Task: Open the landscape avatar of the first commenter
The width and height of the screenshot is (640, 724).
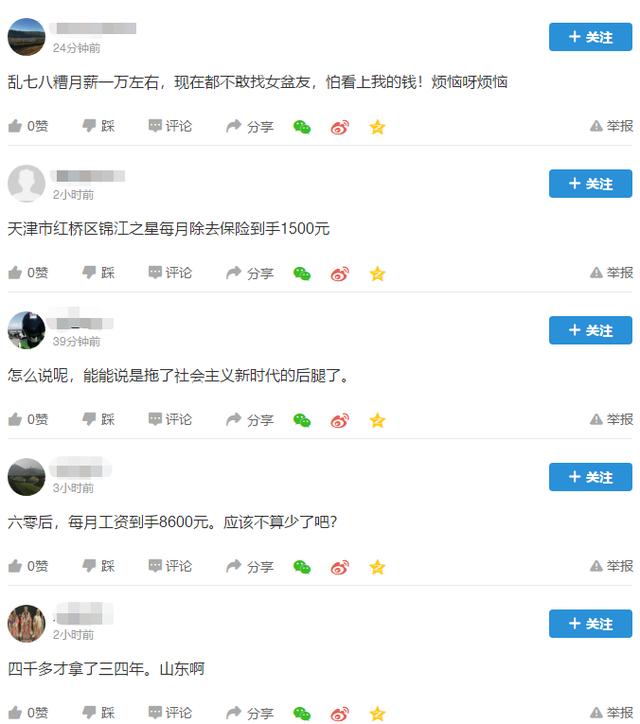Action: coord(26,37)
